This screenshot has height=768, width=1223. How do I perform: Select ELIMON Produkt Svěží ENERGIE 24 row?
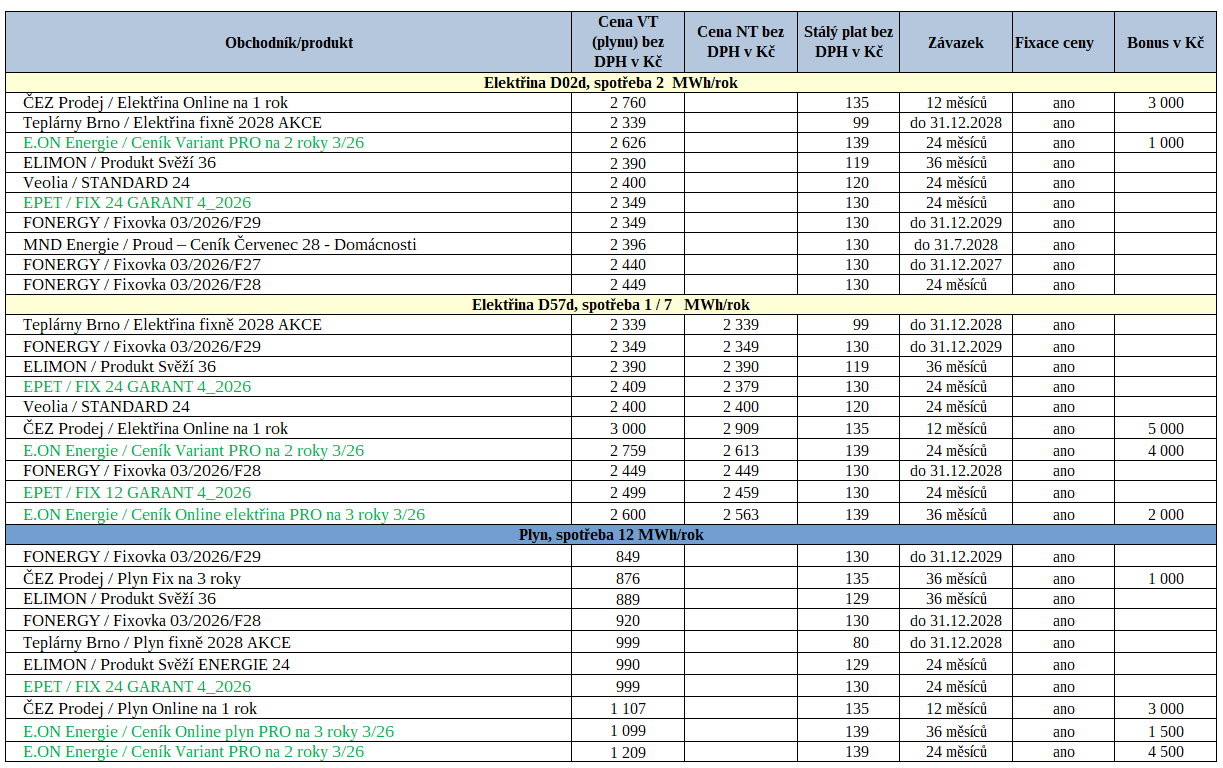coord(156,665)
